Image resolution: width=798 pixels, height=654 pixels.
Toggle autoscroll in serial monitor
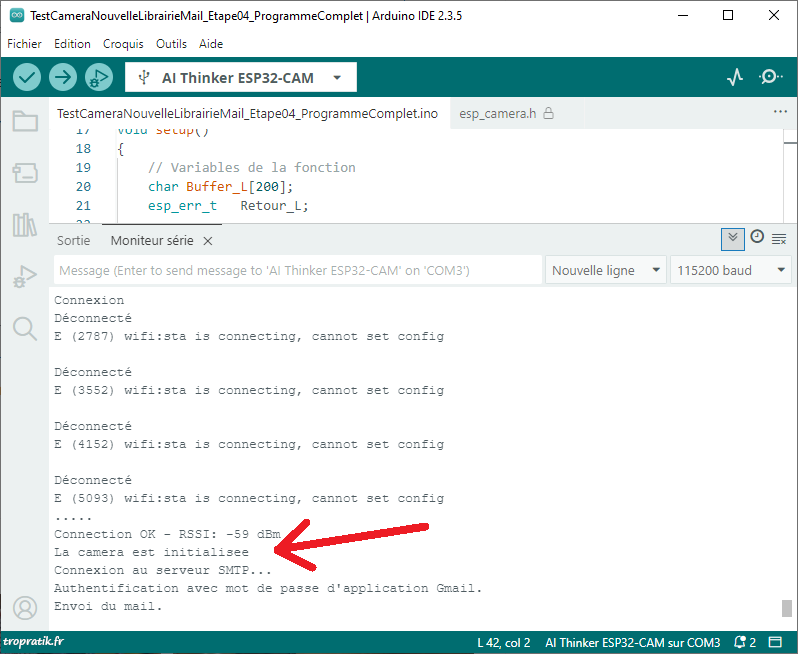[733, 238]
